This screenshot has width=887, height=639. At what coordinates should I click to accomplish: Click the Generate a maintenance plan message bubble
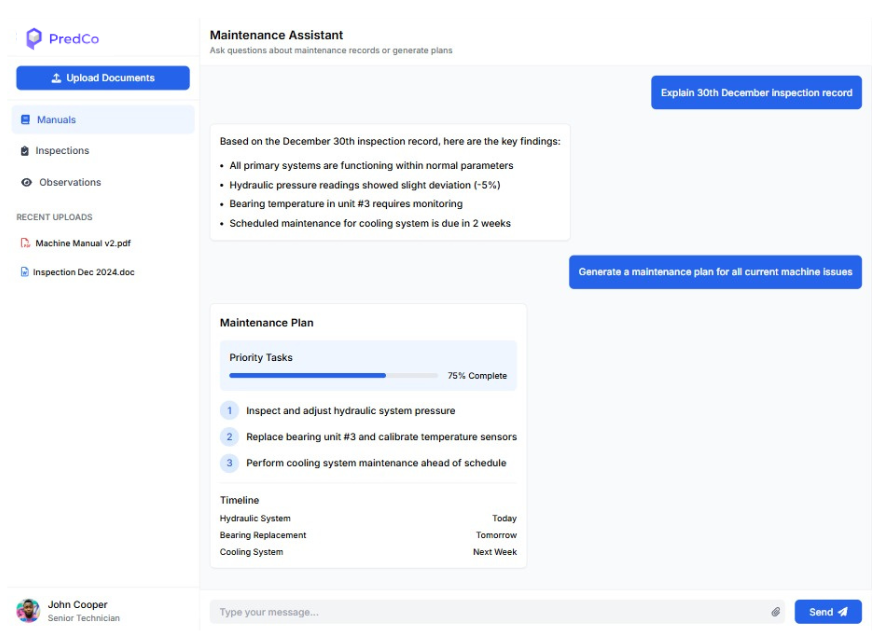point(715,272)
